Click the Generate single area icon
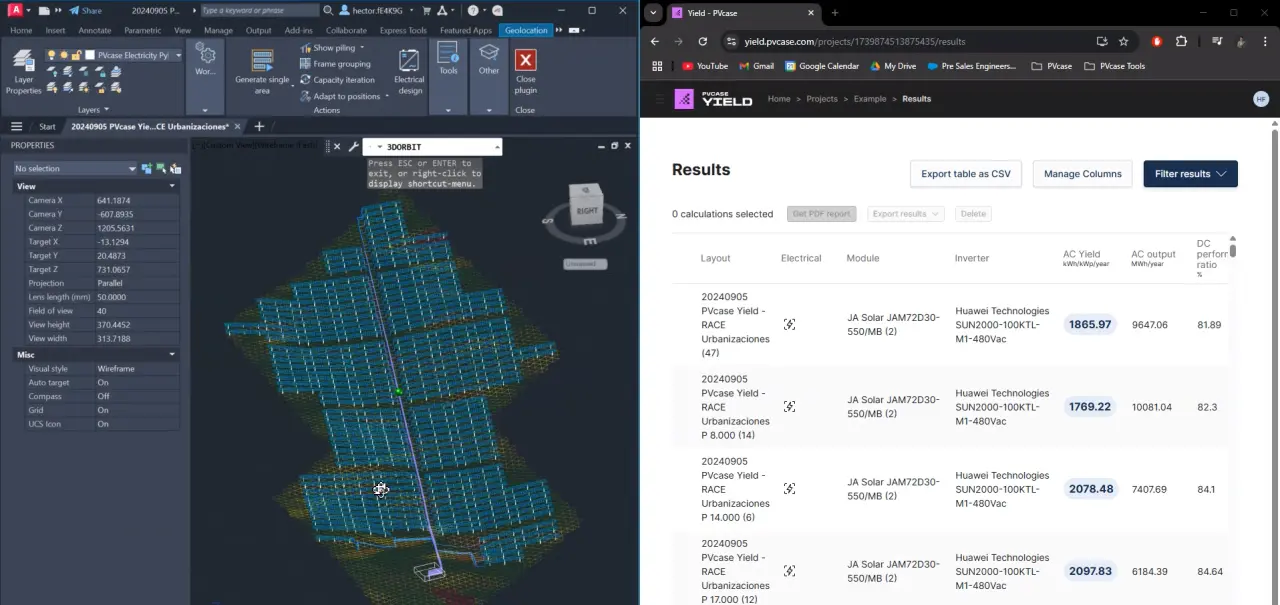1280x605 pixels. [x=262, y=60]
